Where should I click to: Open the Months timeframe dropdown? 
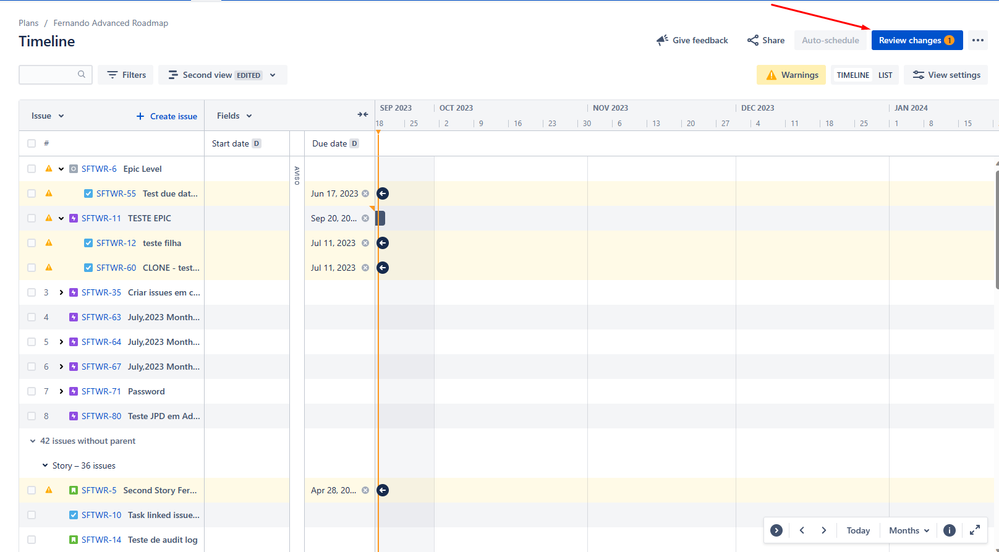coord(909,530)
